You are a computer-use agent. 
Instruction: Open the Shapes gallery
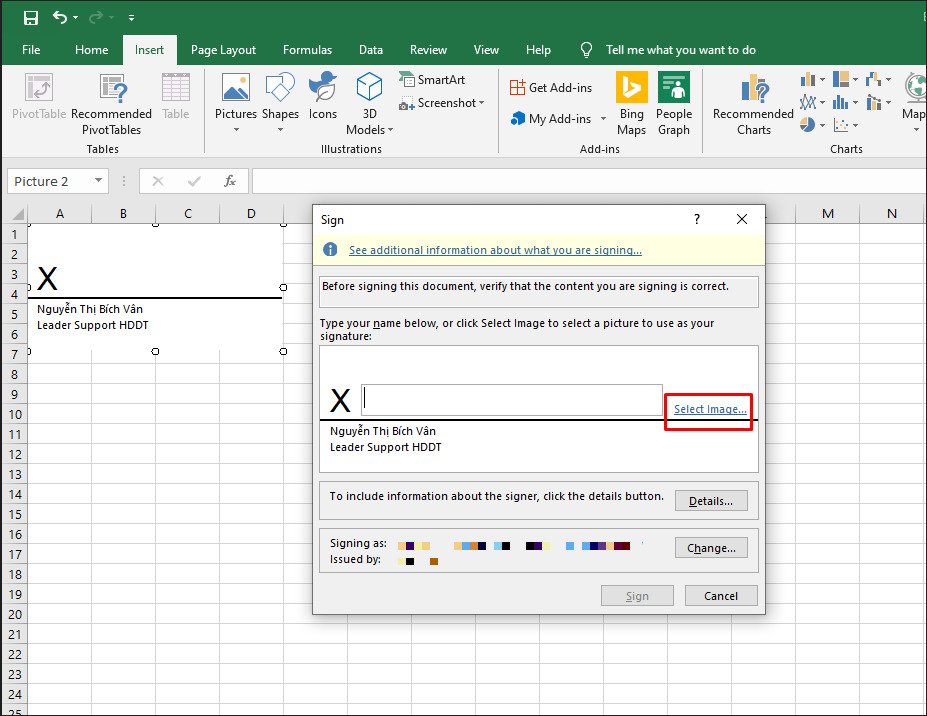pyautogui.click(x=280, y=103)
